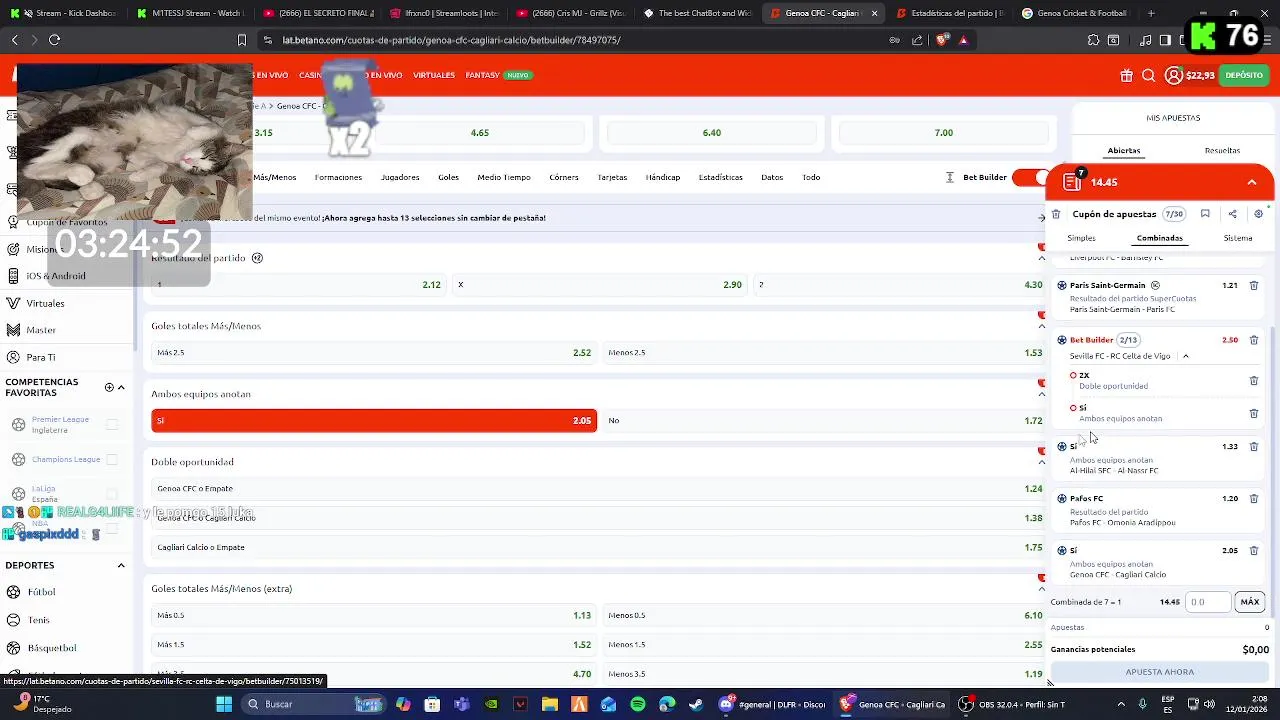This screenshot has height=720, width=1280.
Task: Toggle Paris Saint-Germain selection radio
Action: pyautogui.click(x=1062, y=285)
